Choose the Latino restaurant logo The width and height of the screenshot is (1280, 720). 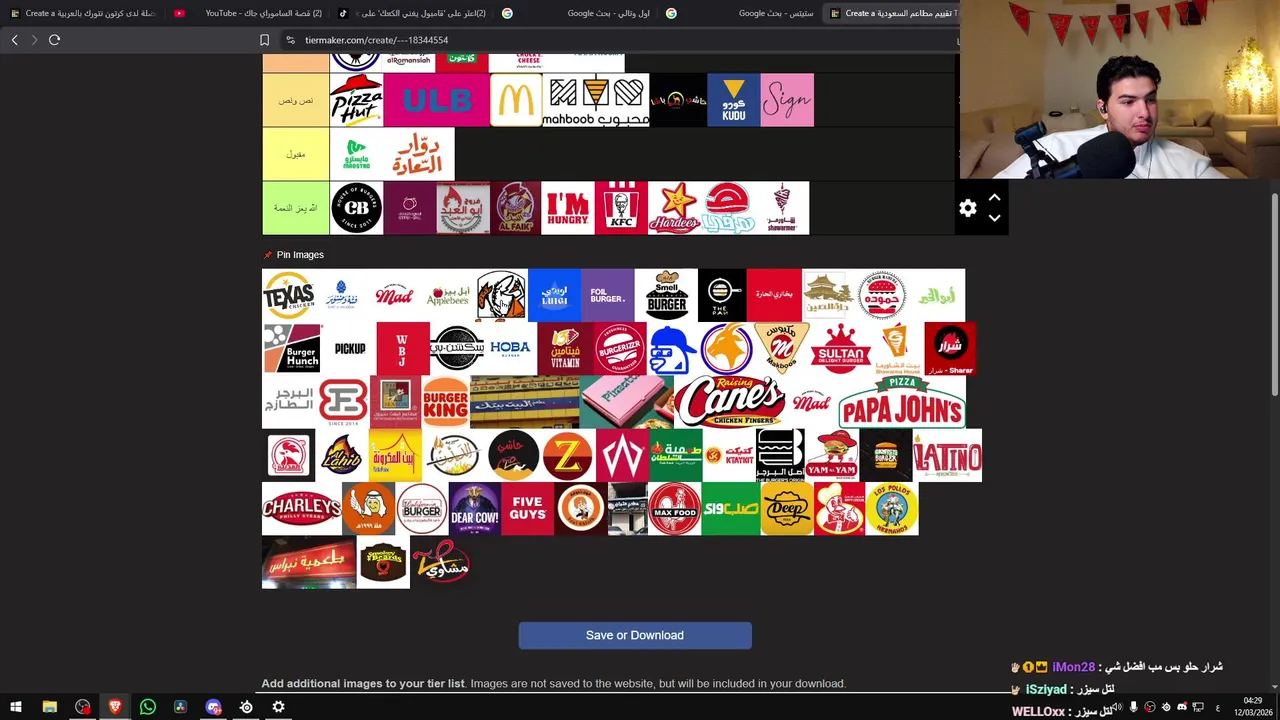[x=947, y=455]
